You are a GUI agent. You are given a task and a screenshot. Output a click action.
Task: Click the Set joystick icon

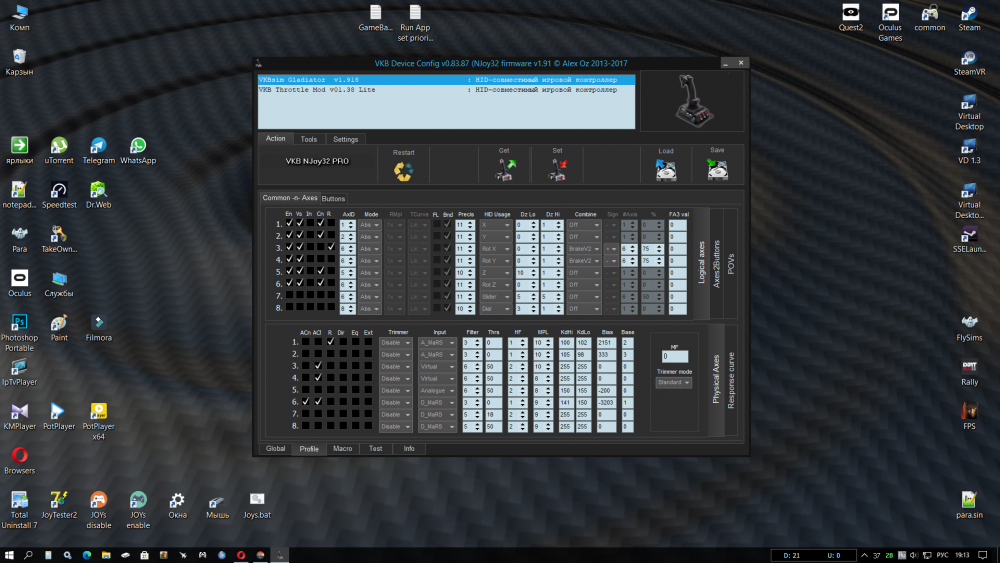click(x=558, y=170)
